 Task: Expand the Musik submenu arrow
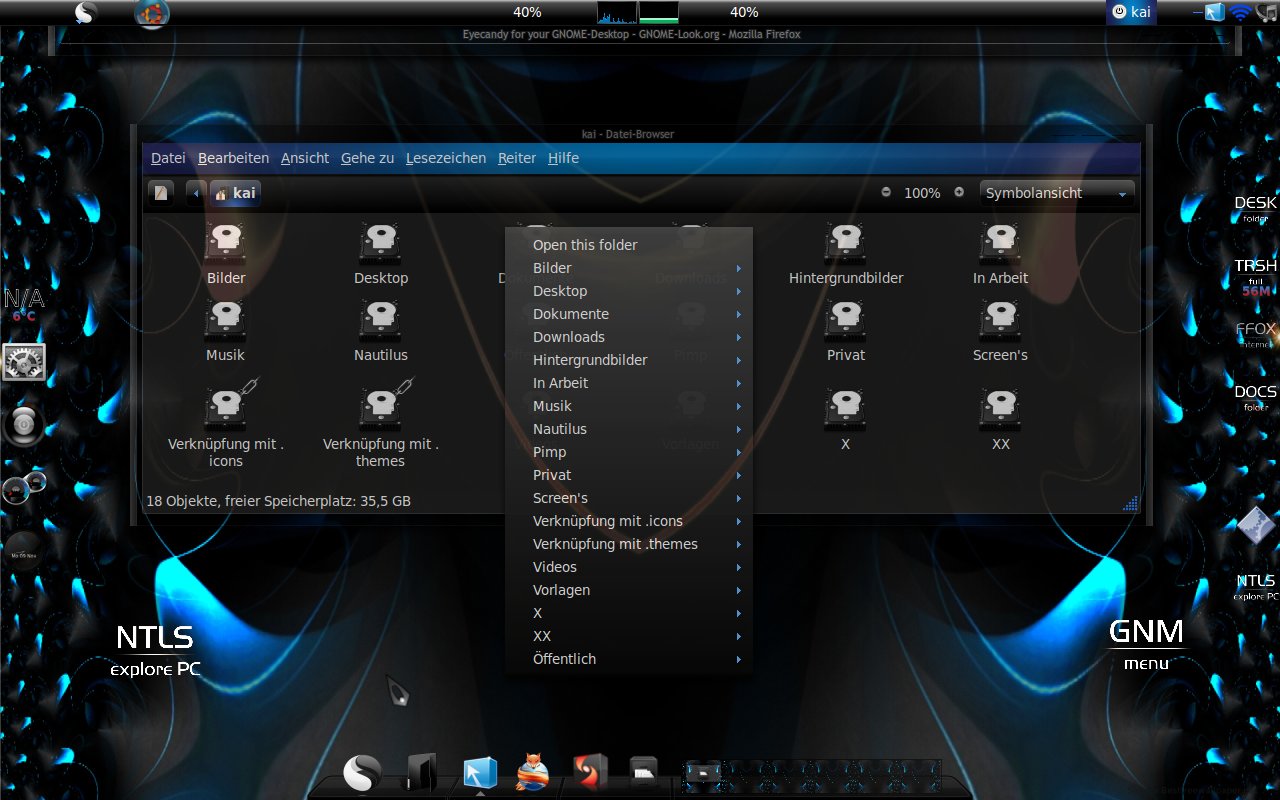739,406
